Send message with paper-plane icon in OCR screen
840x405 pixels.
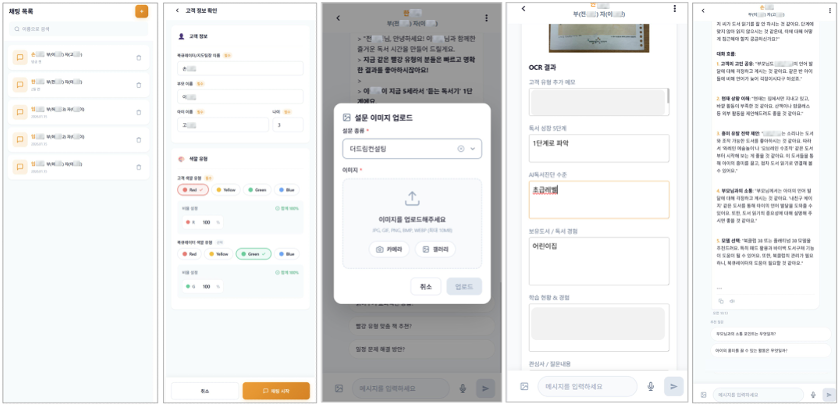pyautogui.click(x=673, y=386)
